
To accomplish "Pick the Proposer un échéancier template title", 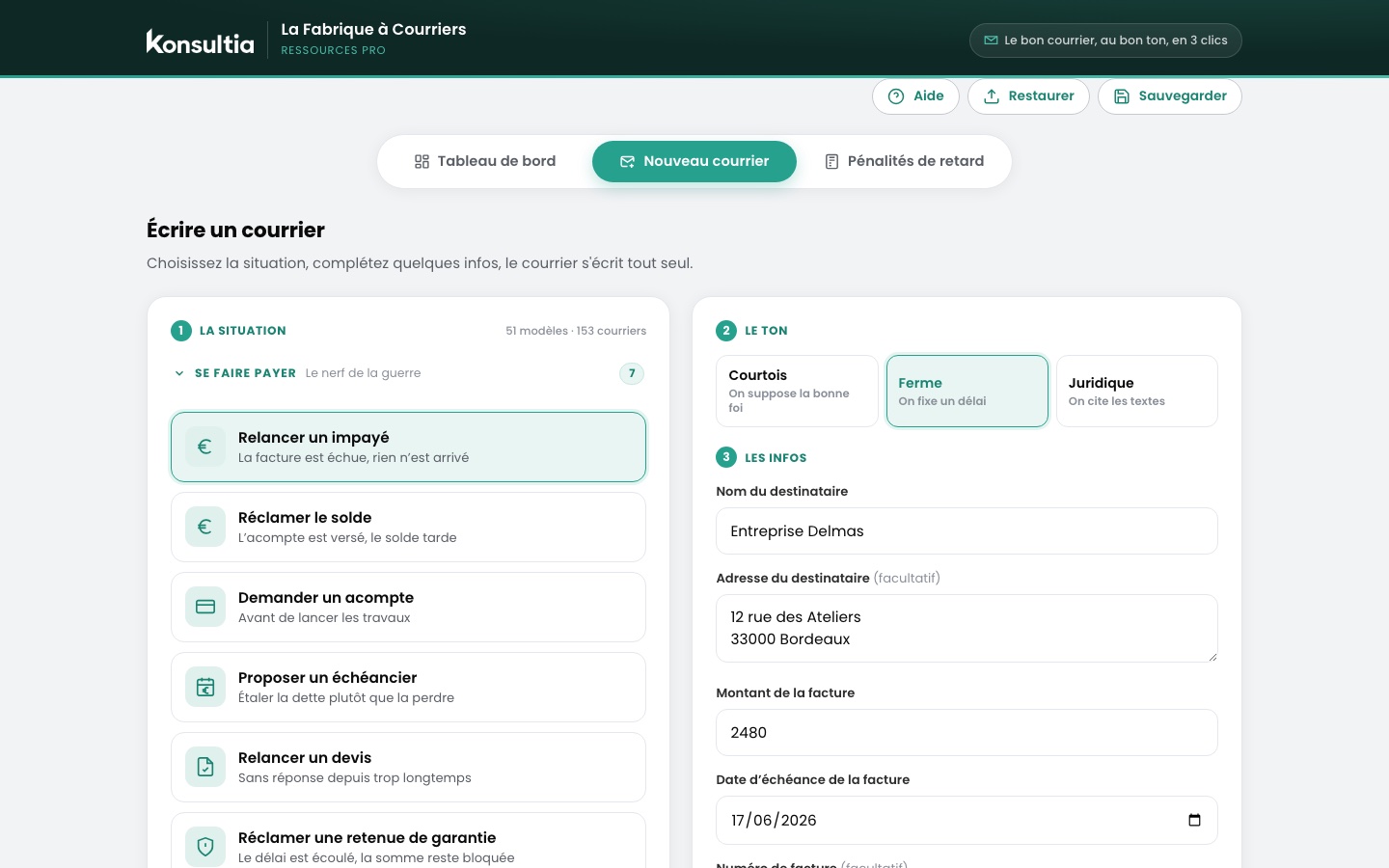I will [x=328, y=678].
